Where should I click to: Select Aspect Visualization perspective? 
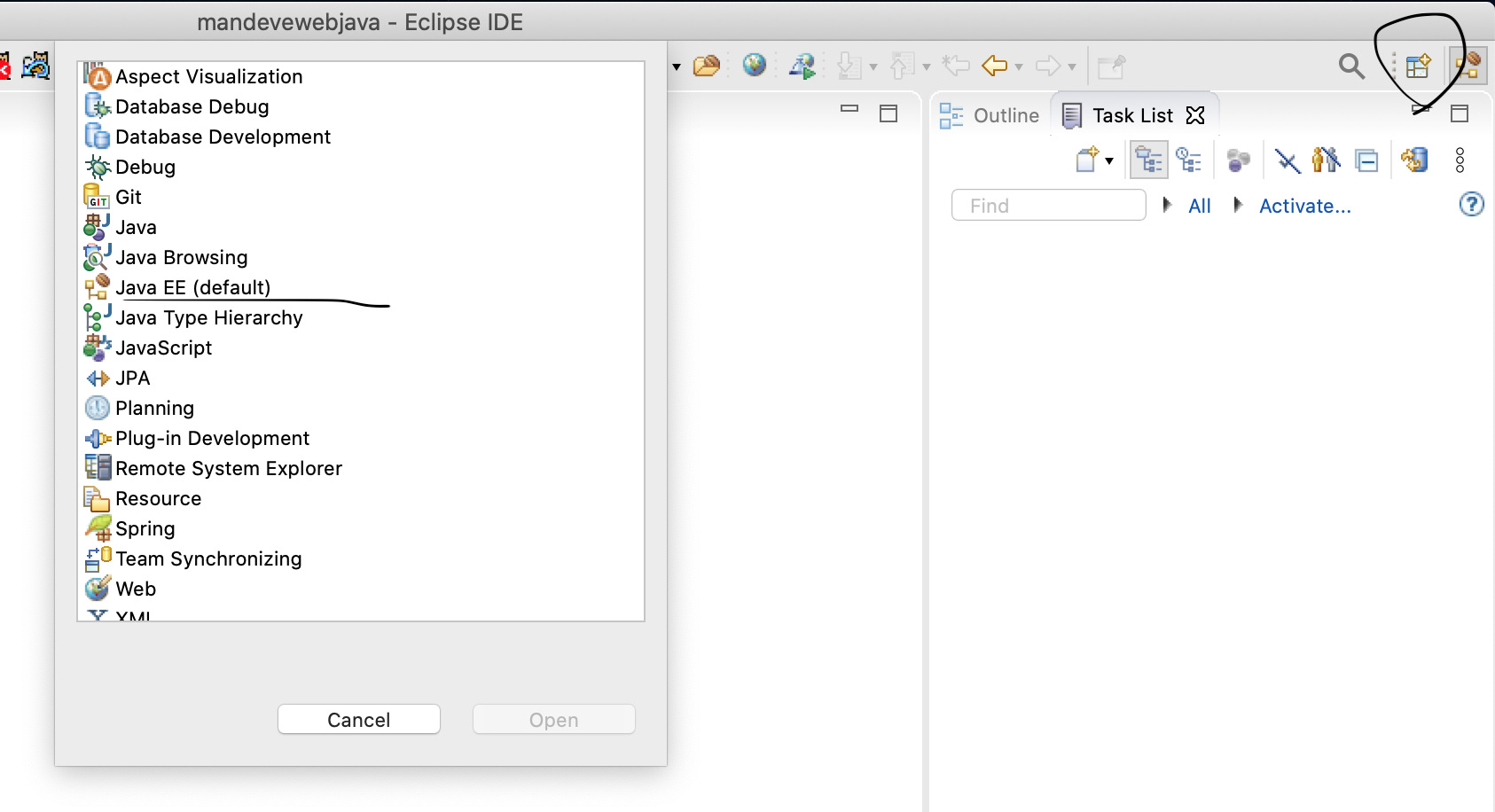[x=361, y=77]
